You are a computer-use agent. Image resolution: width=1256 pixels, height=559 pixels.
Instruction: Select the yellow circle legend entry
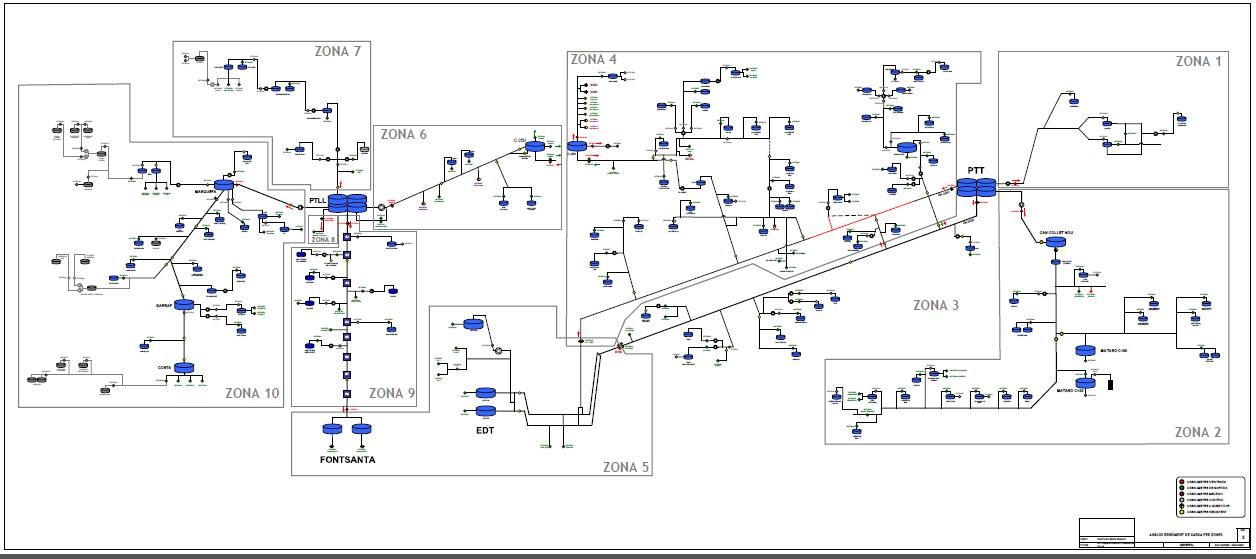click(1181, 512)
